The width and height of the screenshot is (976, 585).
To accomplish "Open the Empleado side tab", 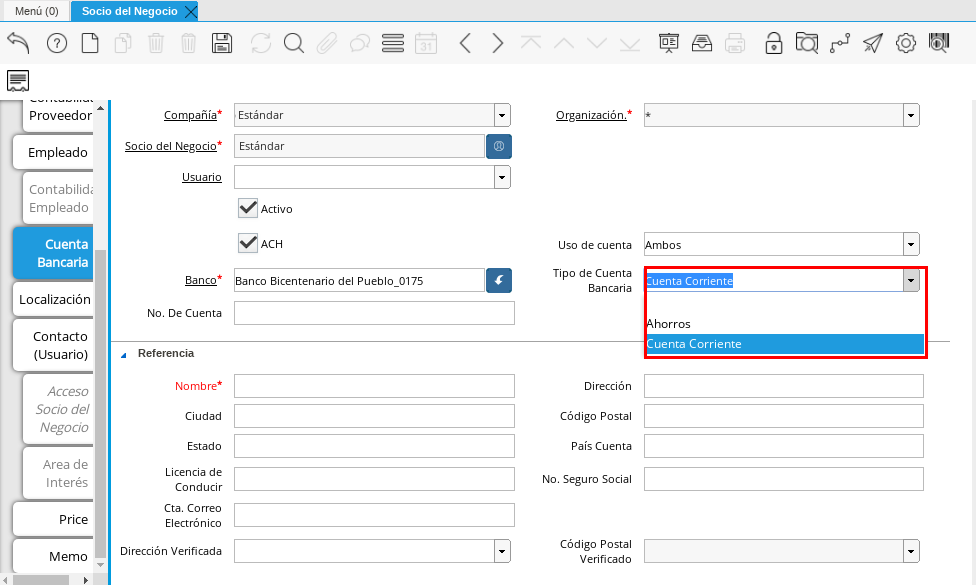I will [x=57, y=152].
